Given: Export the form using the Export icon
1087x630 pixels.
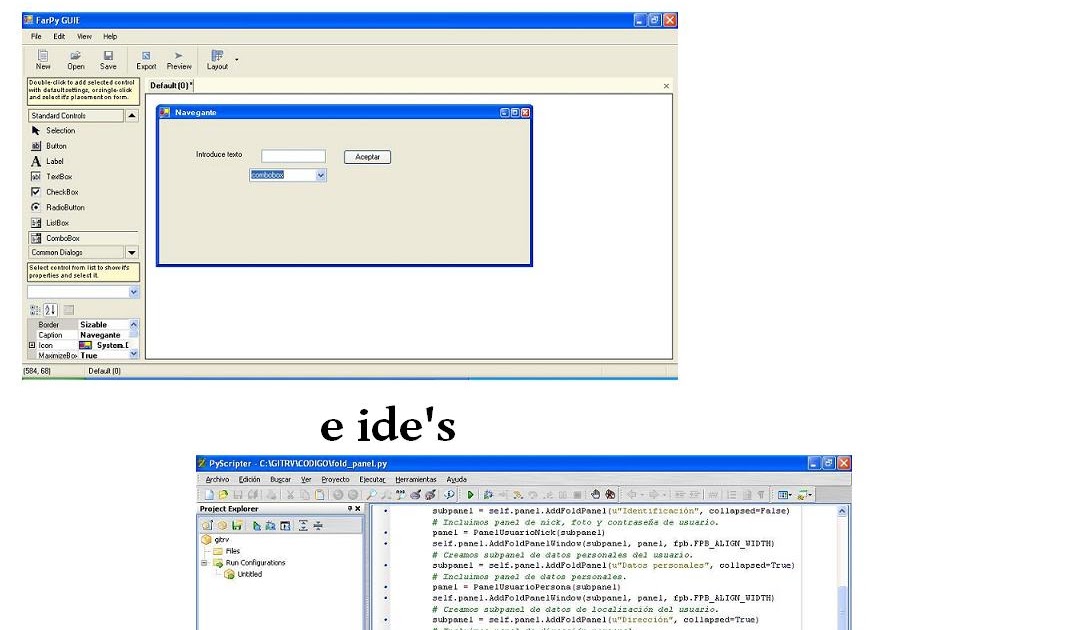Looking at the screenshot, I should point(146,59).
